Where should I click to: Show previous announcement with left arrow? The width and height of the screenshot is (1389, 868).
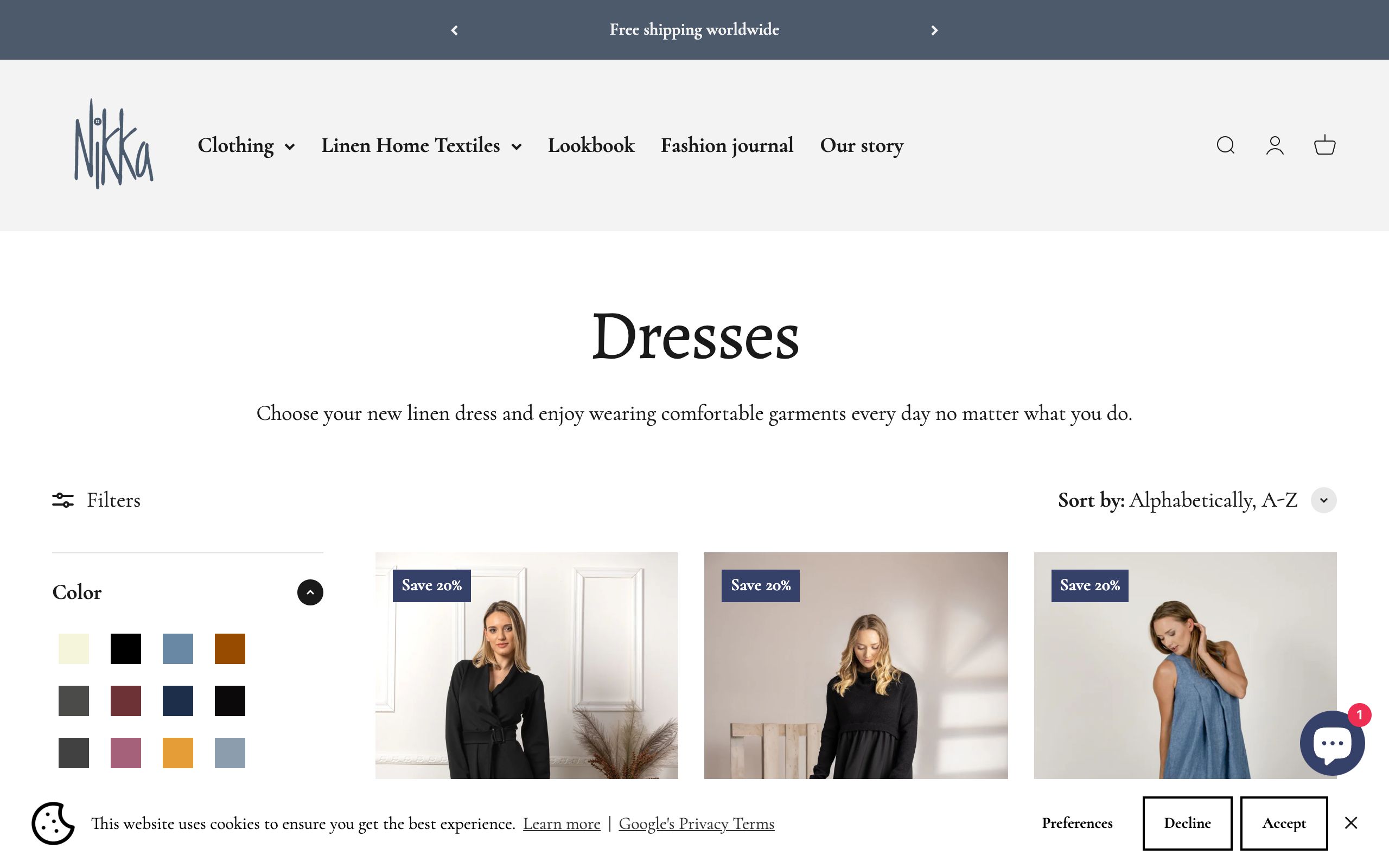tap(454, 30)
